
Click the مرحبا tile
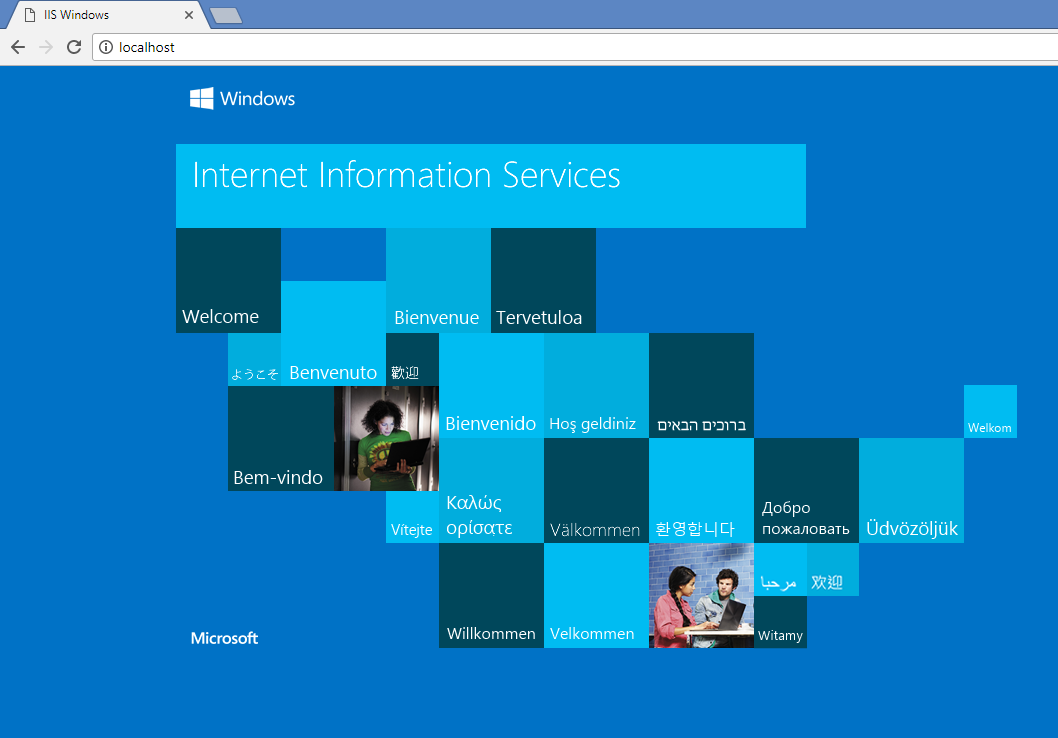pos(780,569)
